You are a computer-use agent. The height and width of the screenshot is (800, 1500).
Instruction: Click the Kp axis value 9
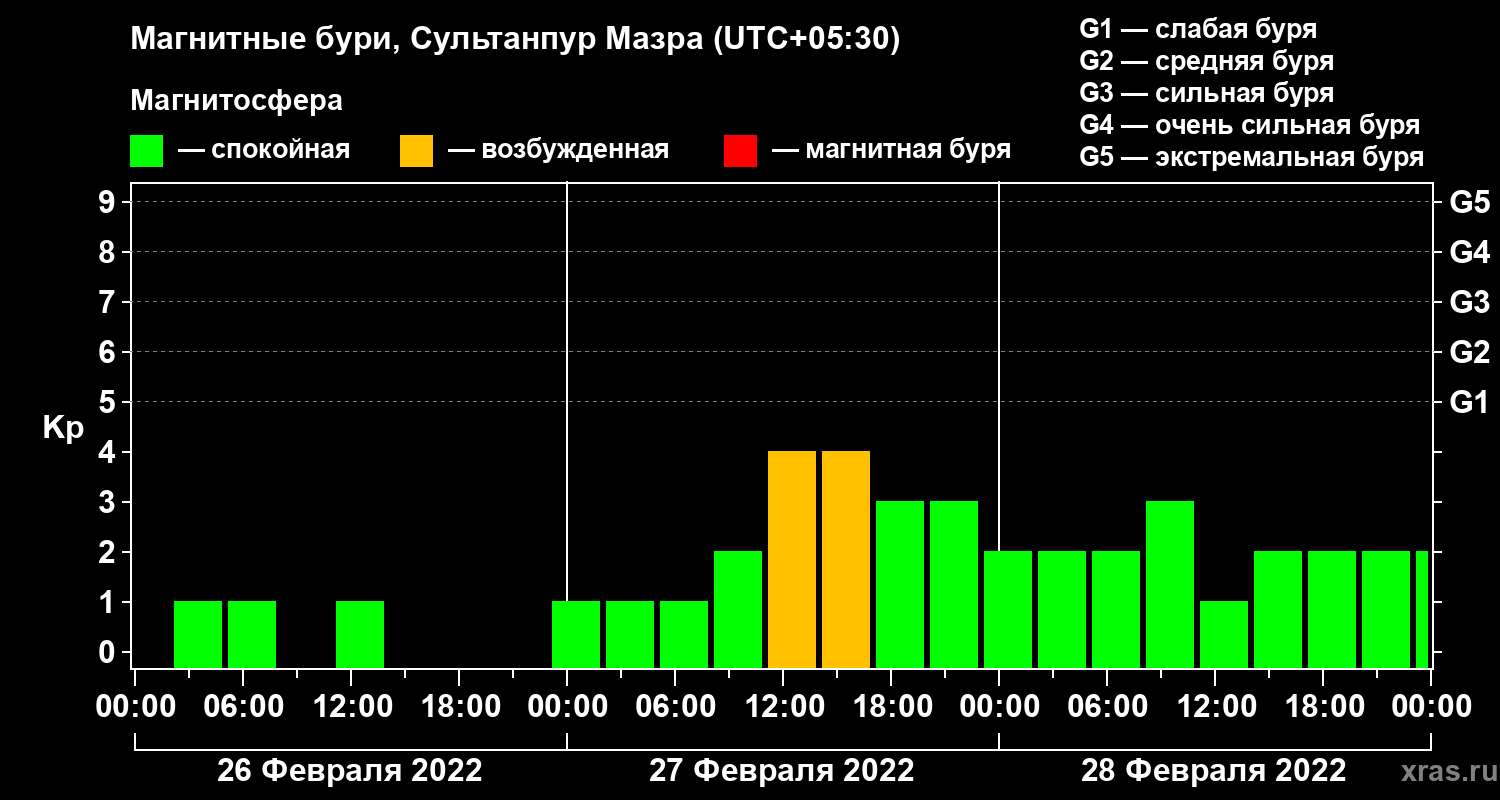[109, 202]
